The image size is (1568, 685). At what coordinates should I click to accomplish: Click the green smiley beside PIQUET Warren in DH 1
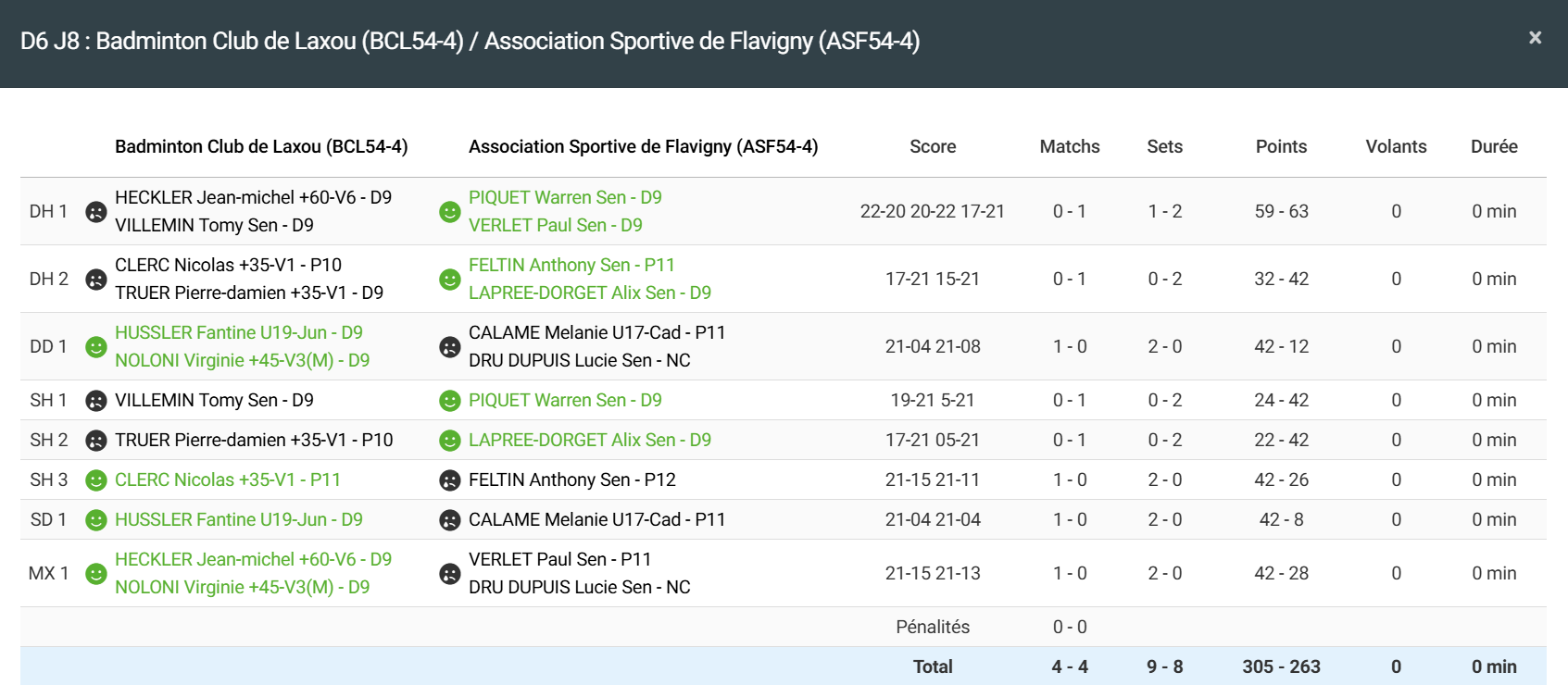(450, 212)
